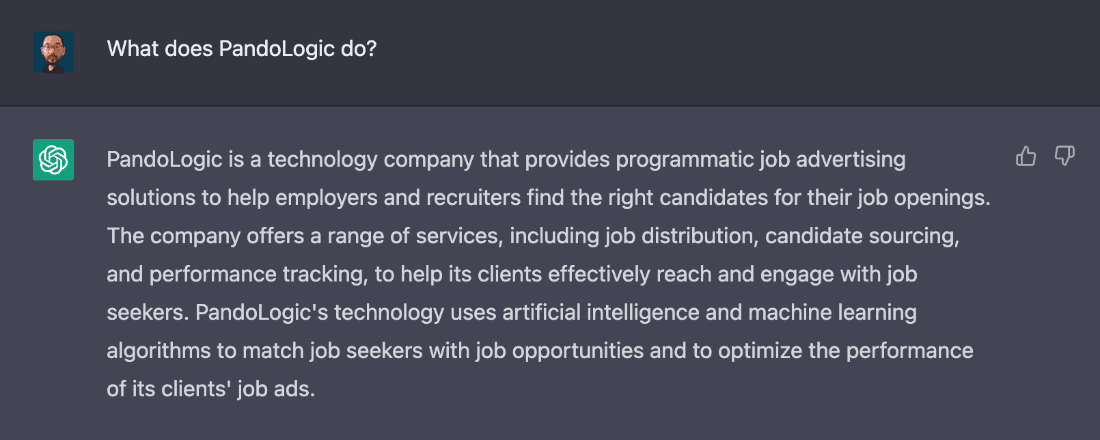This screenshot has width=1100, height=440.
Task: Click the final line ending "job ads."
Action: point(211,389)
